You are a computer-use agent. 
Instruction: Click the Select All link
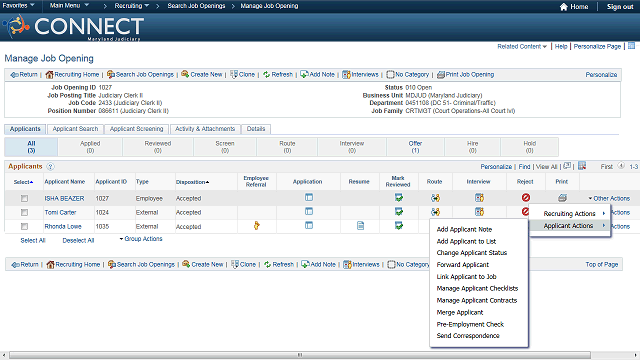pos(33,240)
